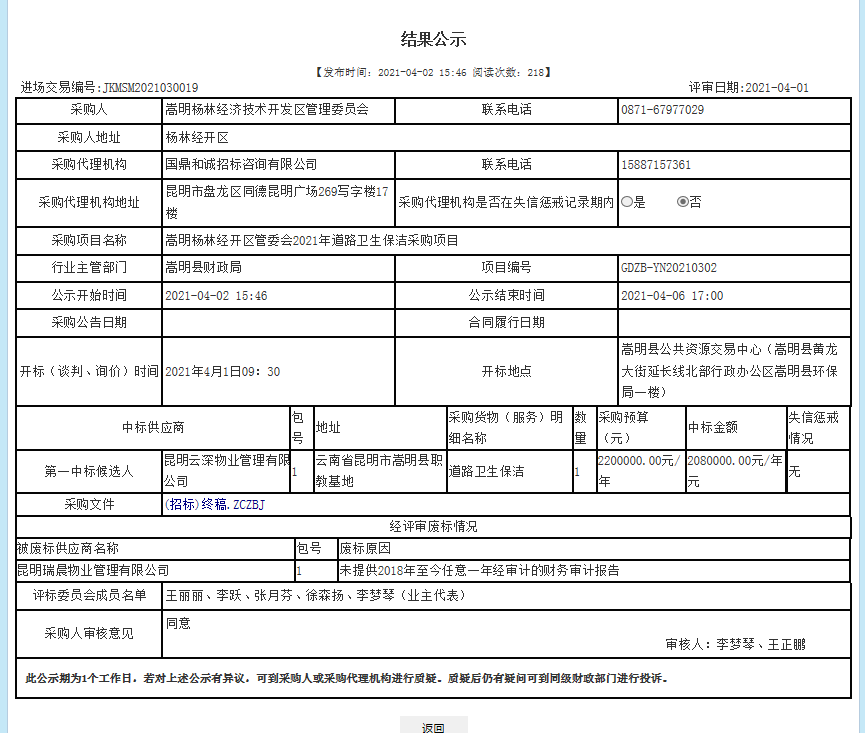Click the 采购代理机构地址 label
Screen dimensions: 865x733
89,202
